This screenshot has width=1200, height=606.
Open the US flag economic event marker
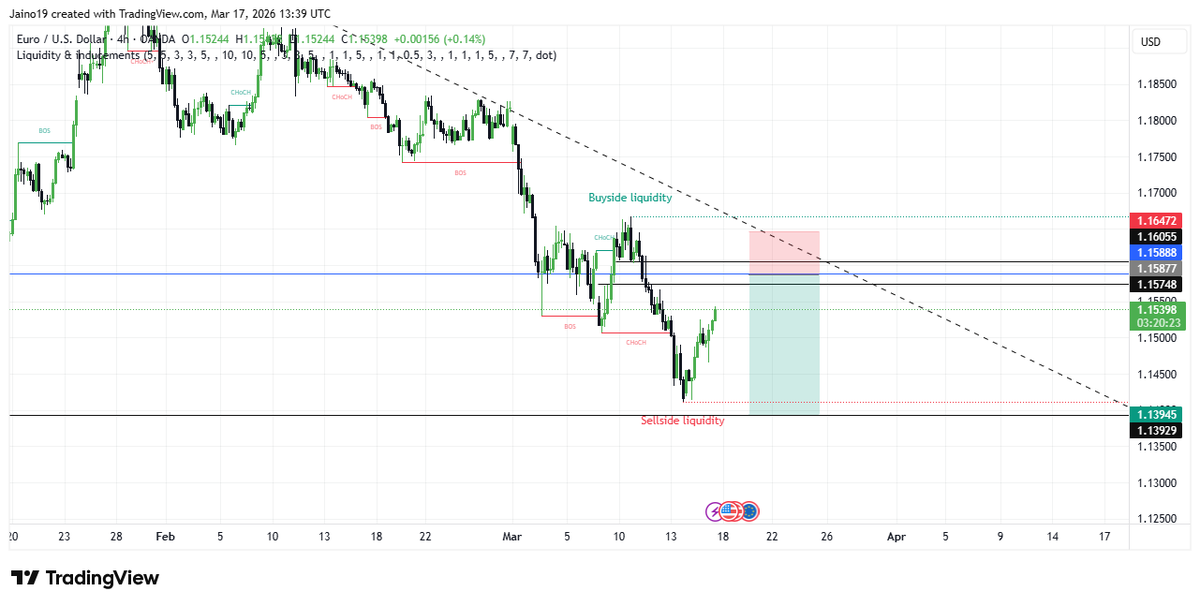pos(730,511)
